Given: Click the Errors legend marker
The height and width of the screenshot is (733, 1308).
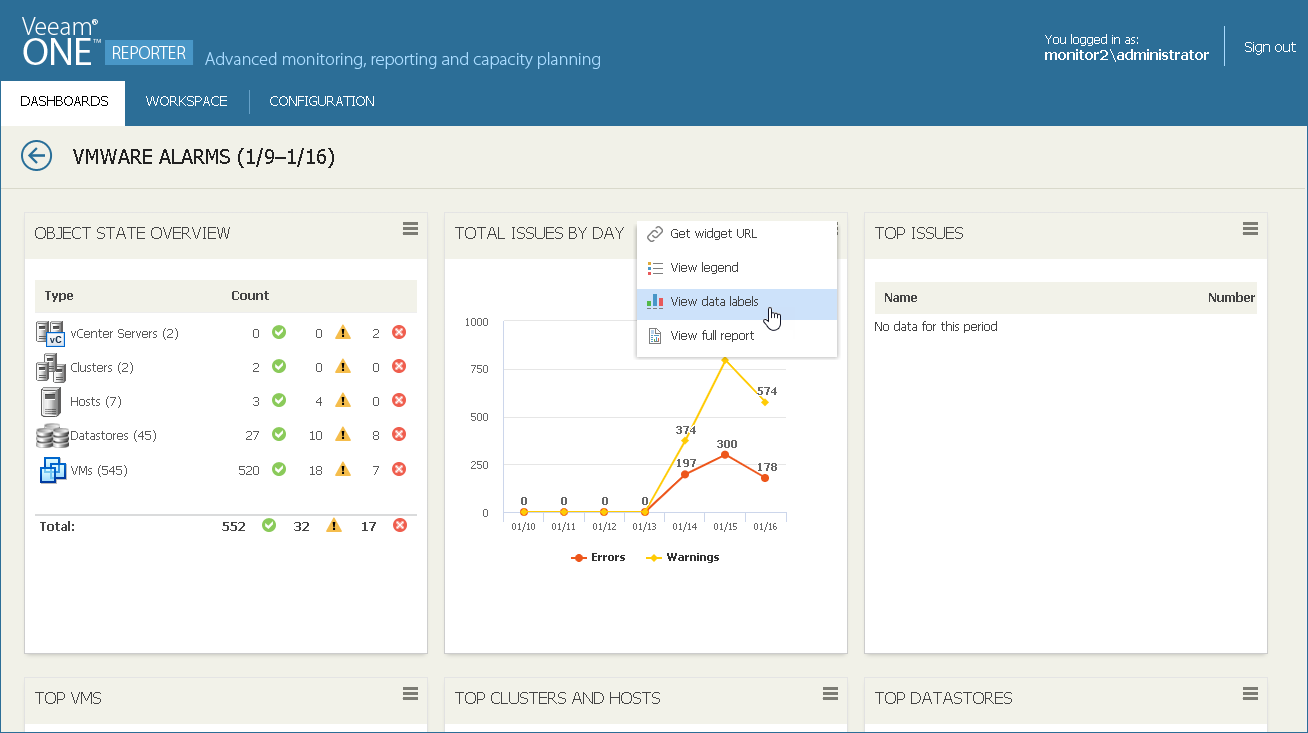Looking at the screenshot, I should pyautogui.click(x=578, y=558).
